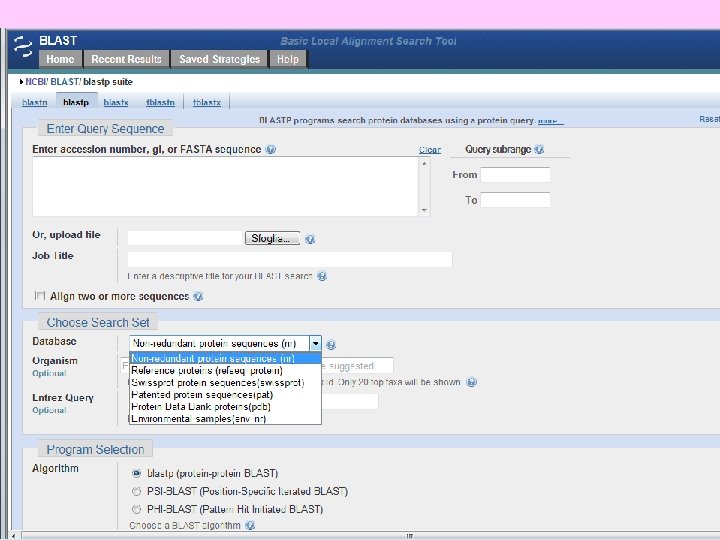The height and width of the screenshot is (540, 720).
Task: Click the Job Title input field
Action: pos(290,259)
